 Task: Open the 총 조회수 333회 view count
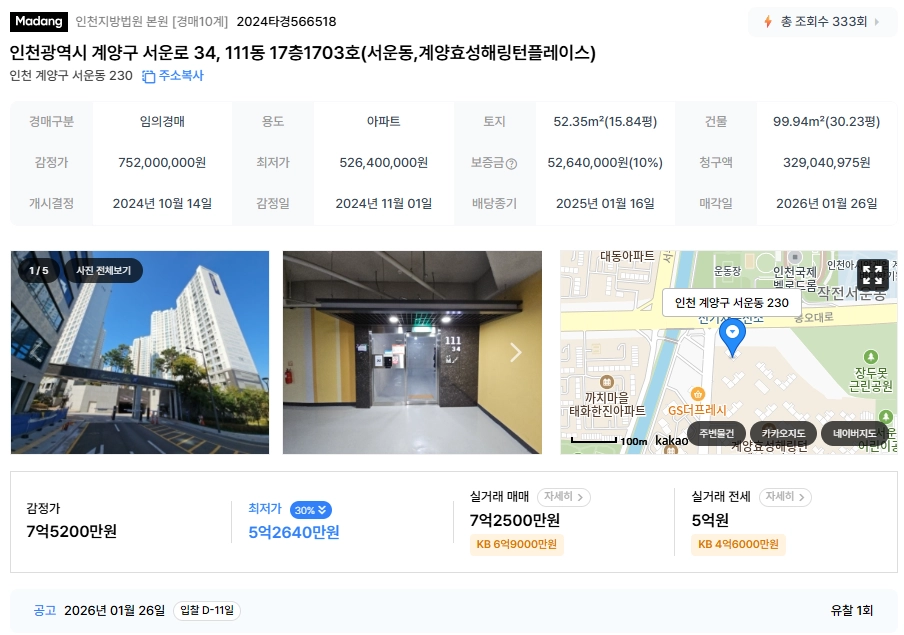click(823, 22)
